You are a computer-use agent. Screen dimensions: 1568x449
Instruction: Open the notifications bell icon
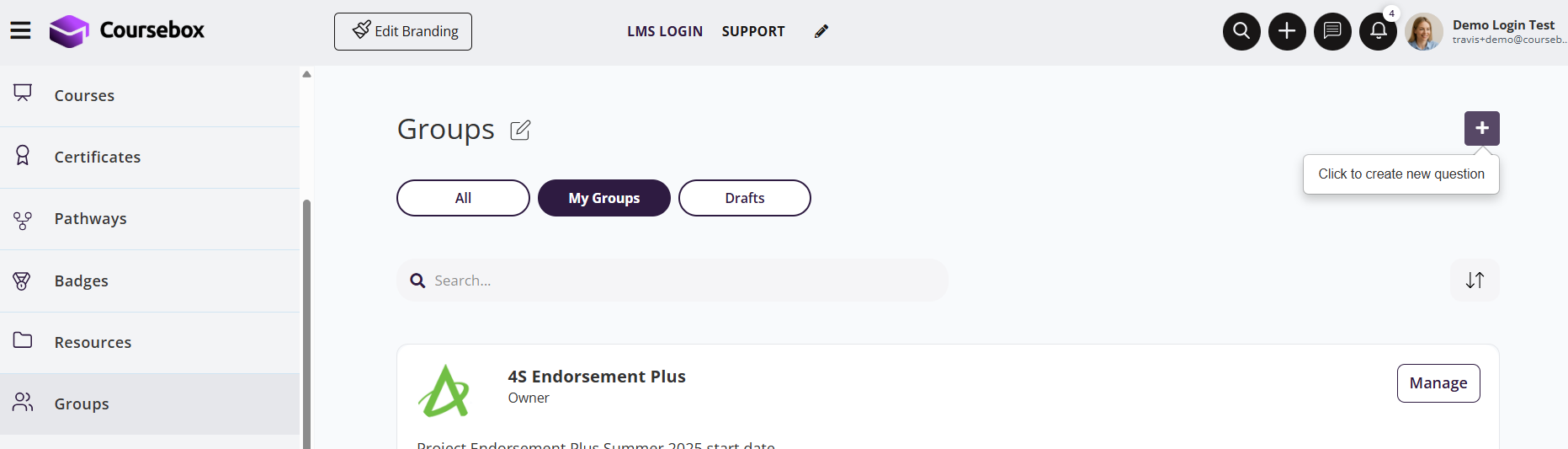(1378, 31)
